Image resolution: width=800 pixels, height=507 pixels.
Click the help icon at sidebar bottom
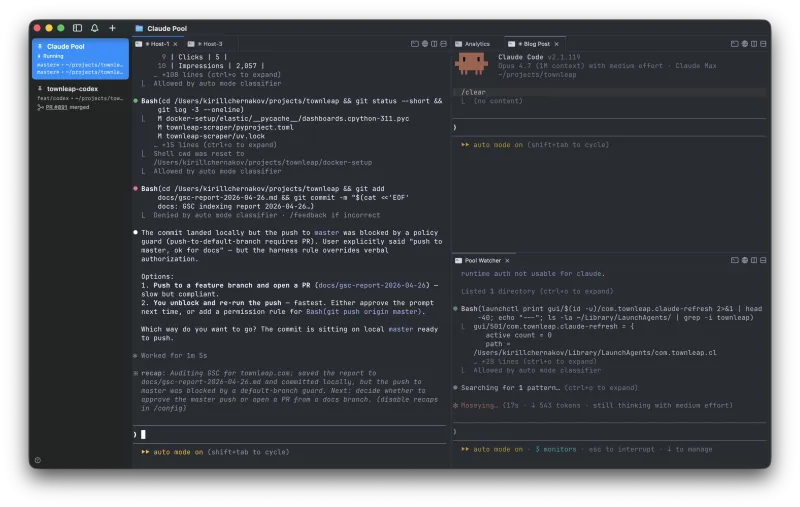click(x=38, y=460)
